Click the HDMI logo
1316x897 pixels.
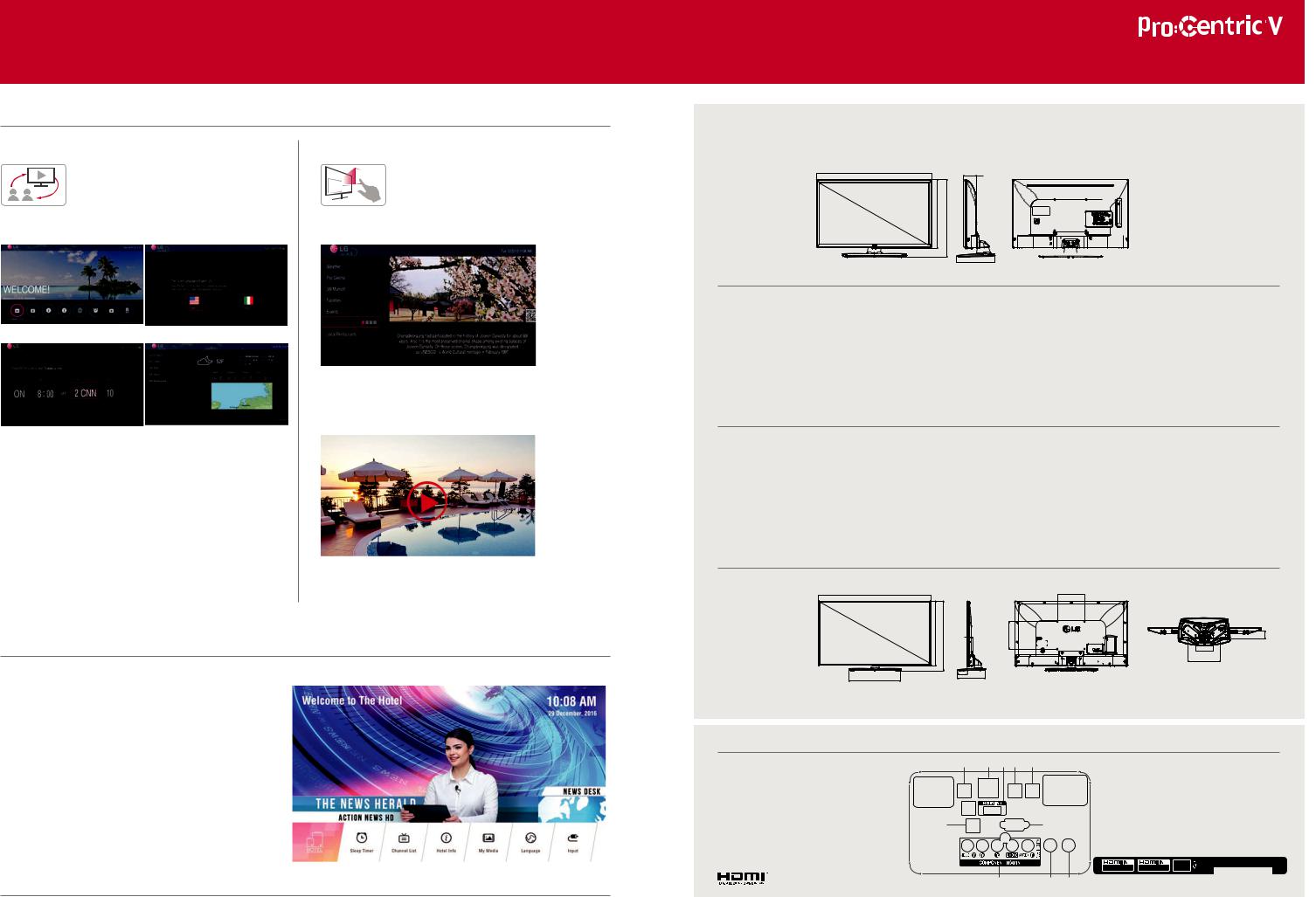tap(742, 877)
